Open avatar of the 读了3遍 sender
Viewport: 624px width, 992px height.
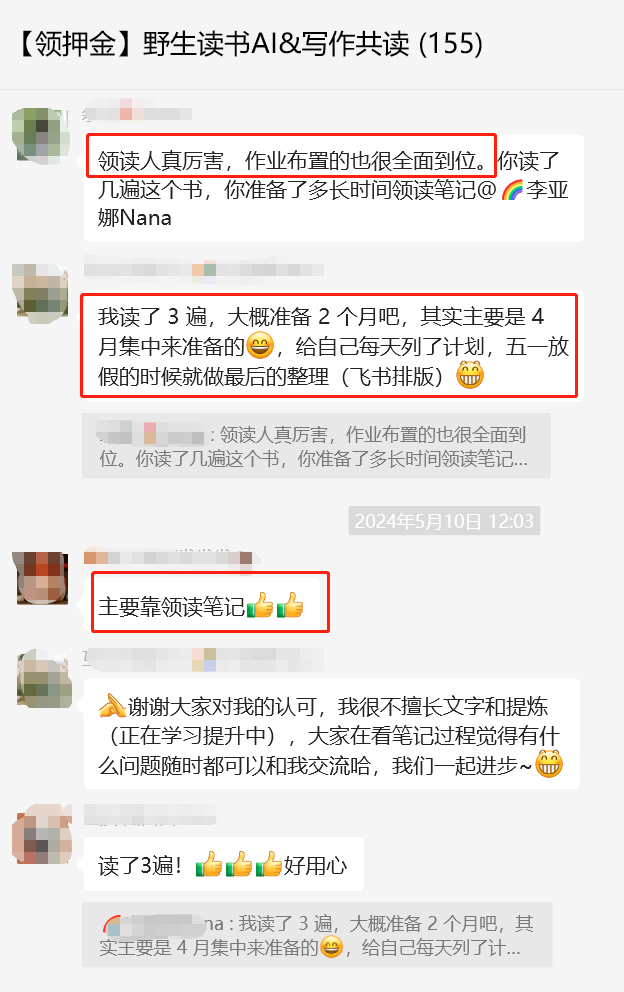[x=42, y=834]
